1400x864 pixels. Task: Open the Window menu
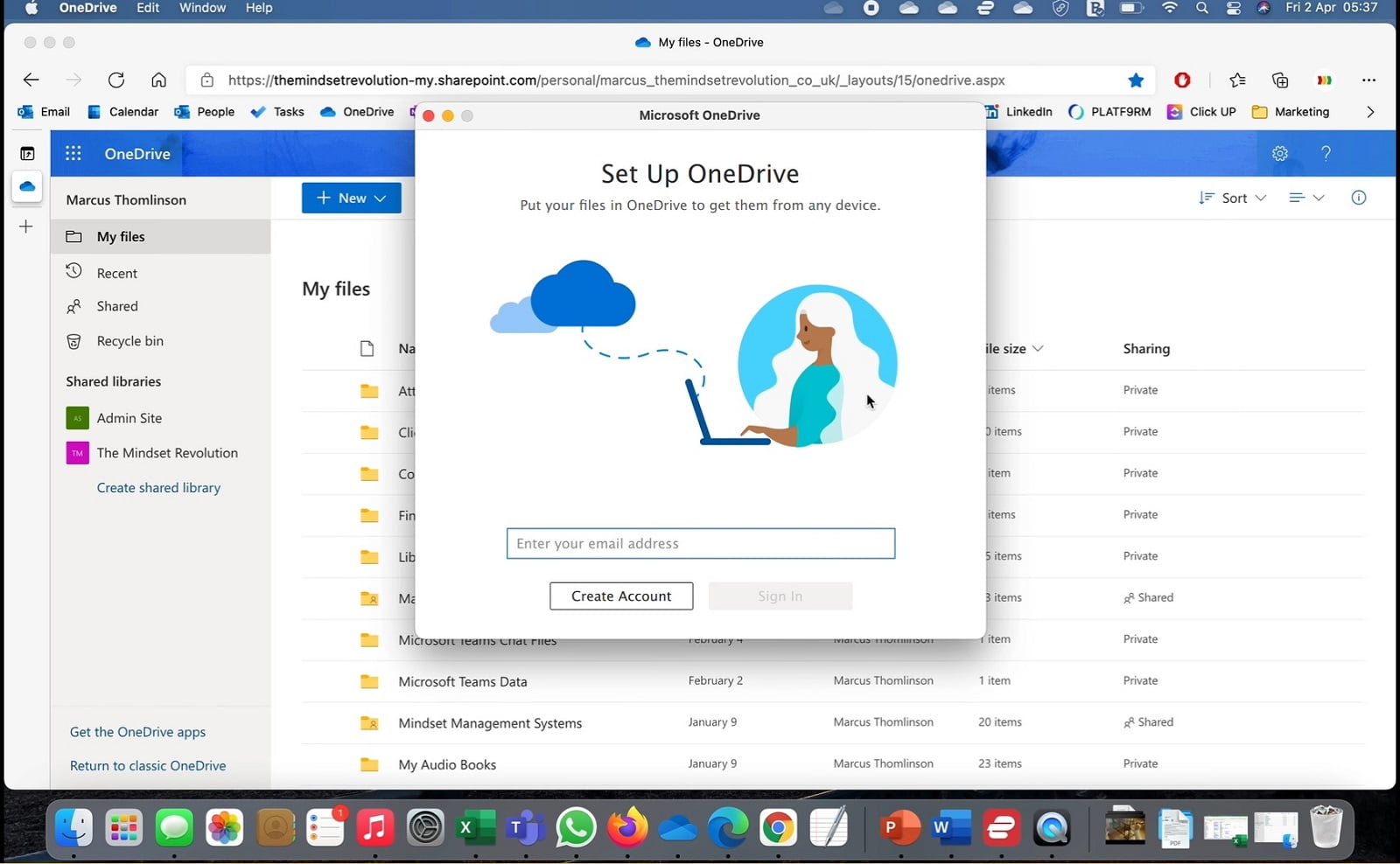click(x=203, y=8)
